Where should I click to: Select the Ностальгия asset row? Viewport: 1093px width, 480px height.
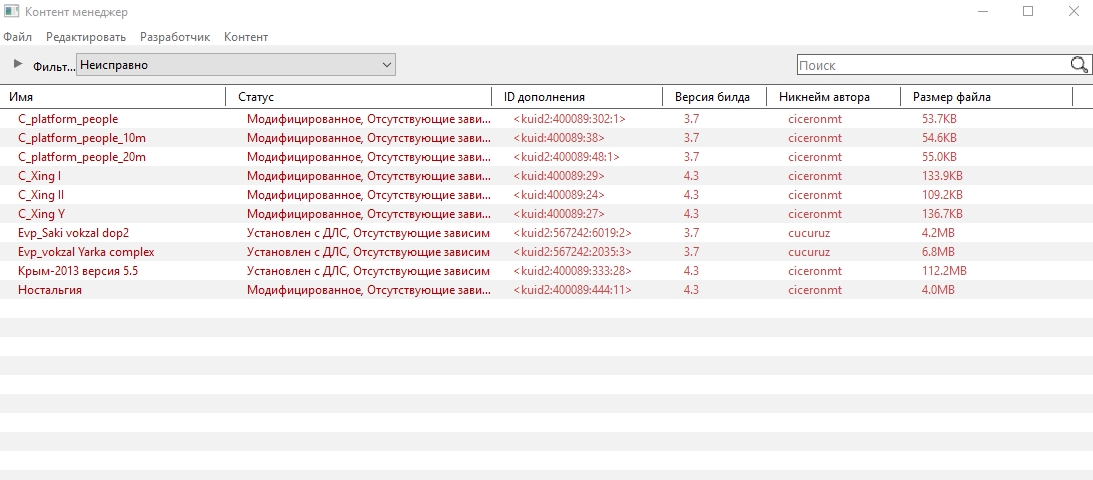50,290
